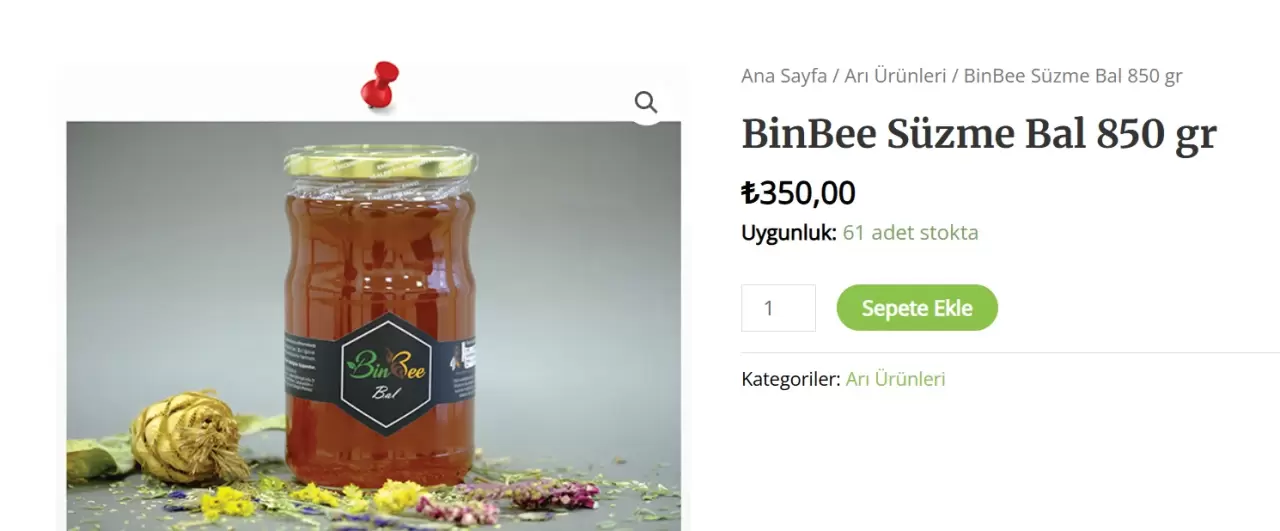The height and width of the screenshot is (531, 1280).
Task: Click the Uygunluk label
Action: (789, 233)
